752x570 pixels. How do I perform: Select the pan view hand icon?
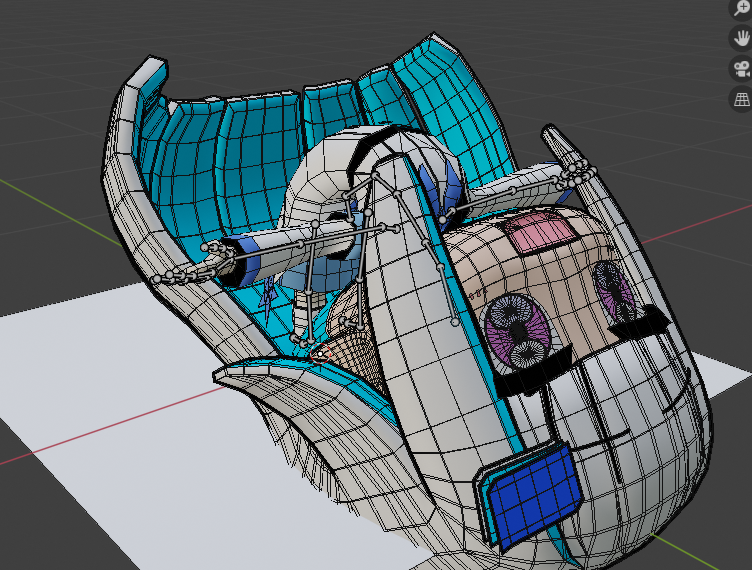click(741, 38)
